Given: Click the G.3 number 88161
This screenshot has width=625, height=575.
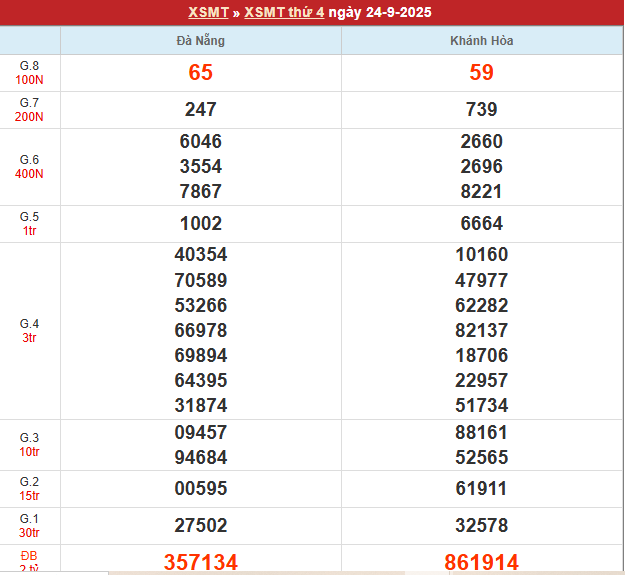Looking at the screenshot, I should coord(482,433).
